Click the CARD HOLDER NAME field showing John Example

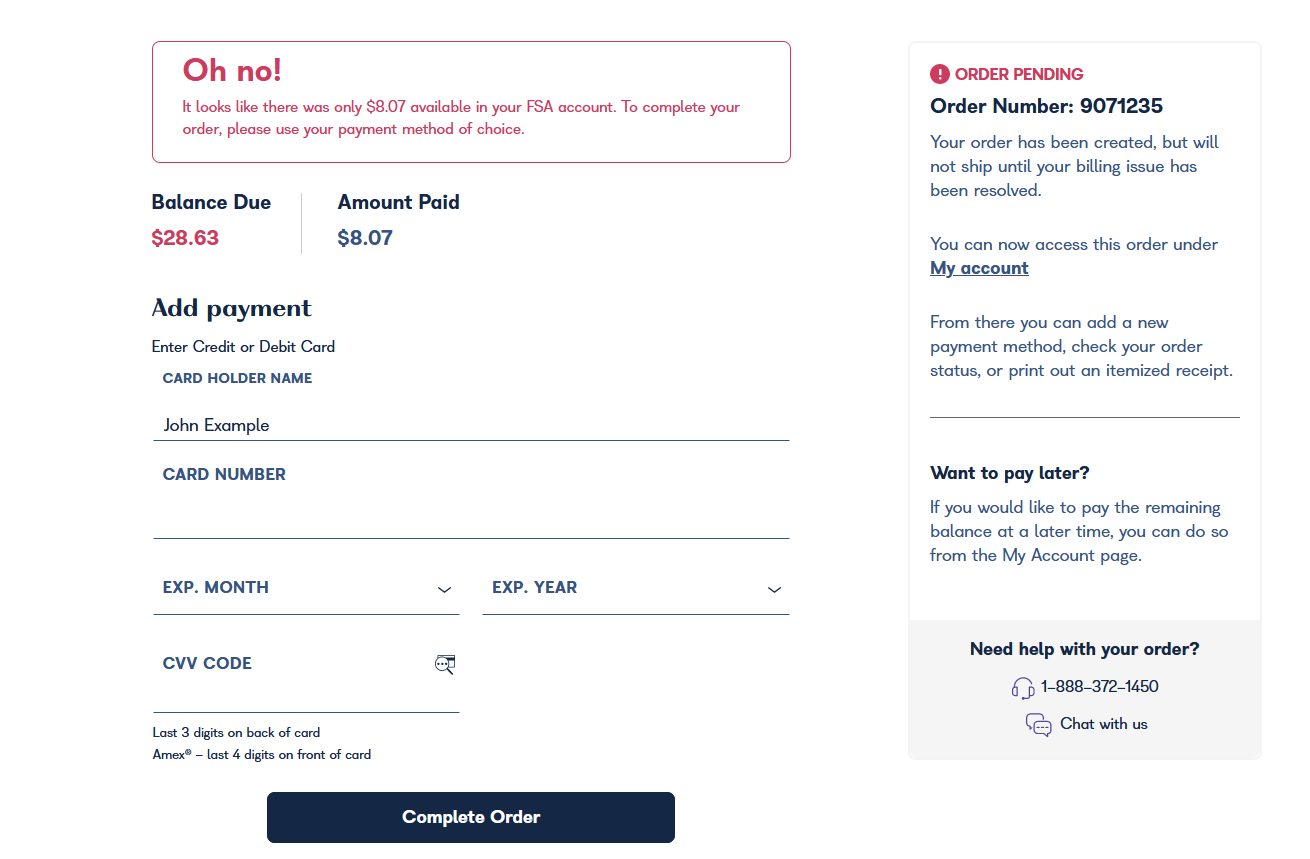[470, 425]
